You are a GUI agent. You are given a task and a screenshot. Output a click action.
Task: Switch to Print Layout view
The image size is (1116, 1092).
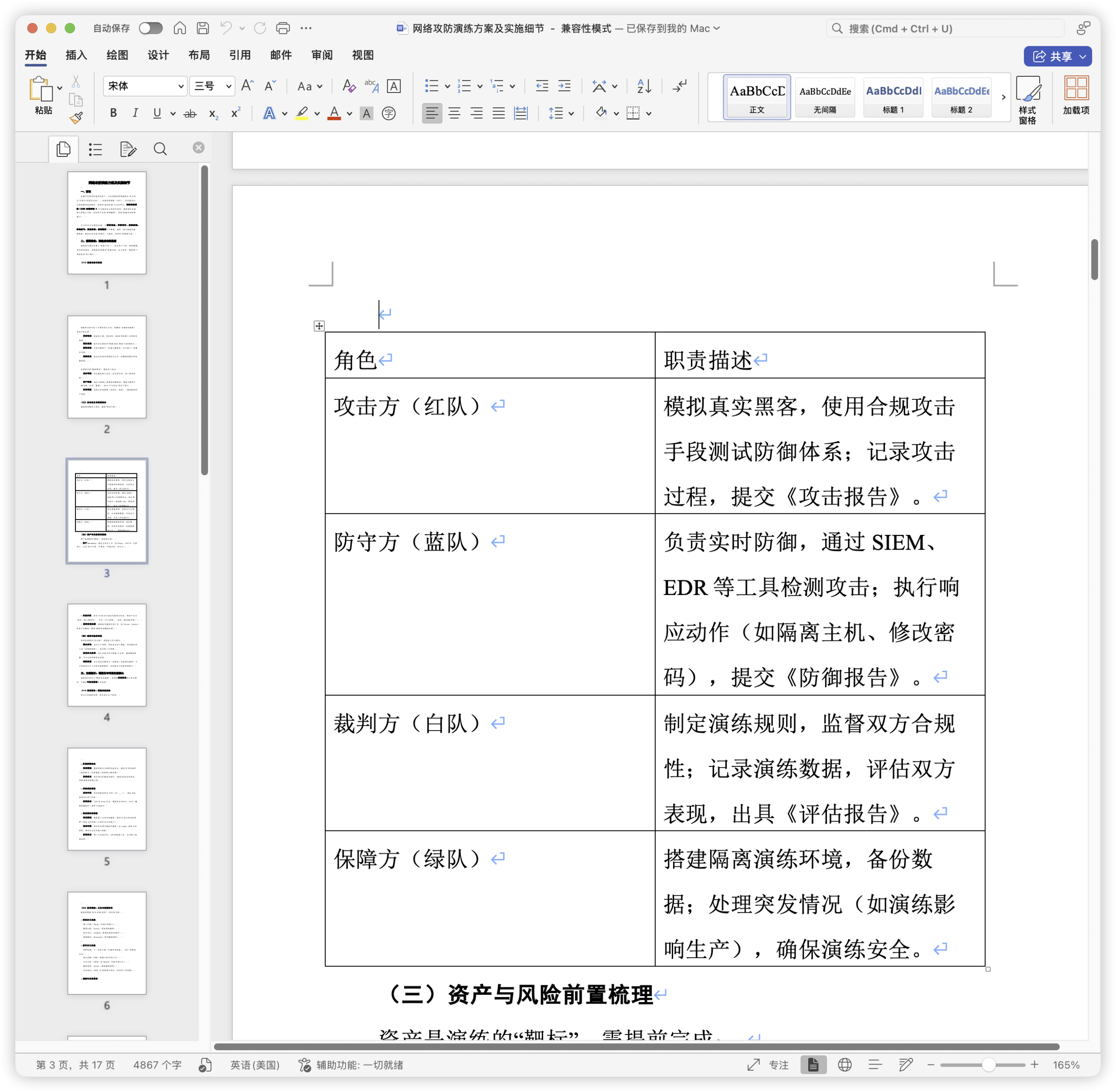[x=813, y=1065]
